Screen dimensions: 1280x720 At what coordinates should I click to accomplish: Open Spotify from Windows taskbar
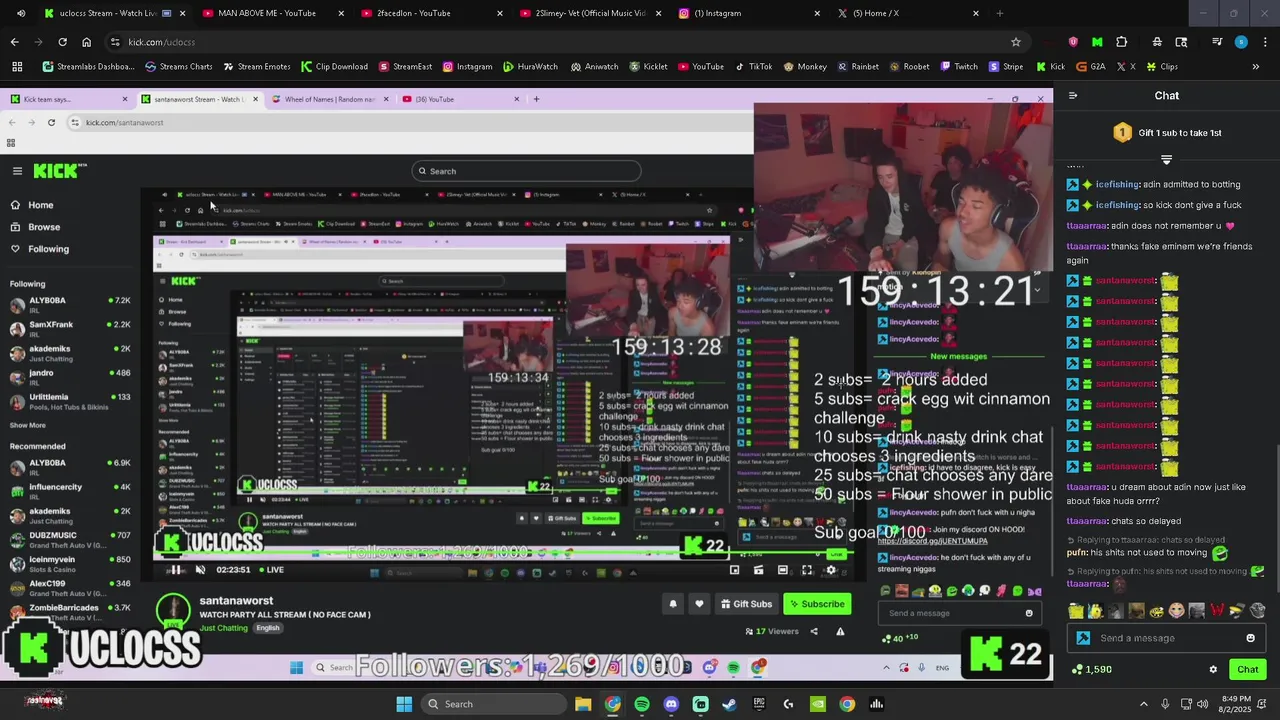click(x=642, y=704)
